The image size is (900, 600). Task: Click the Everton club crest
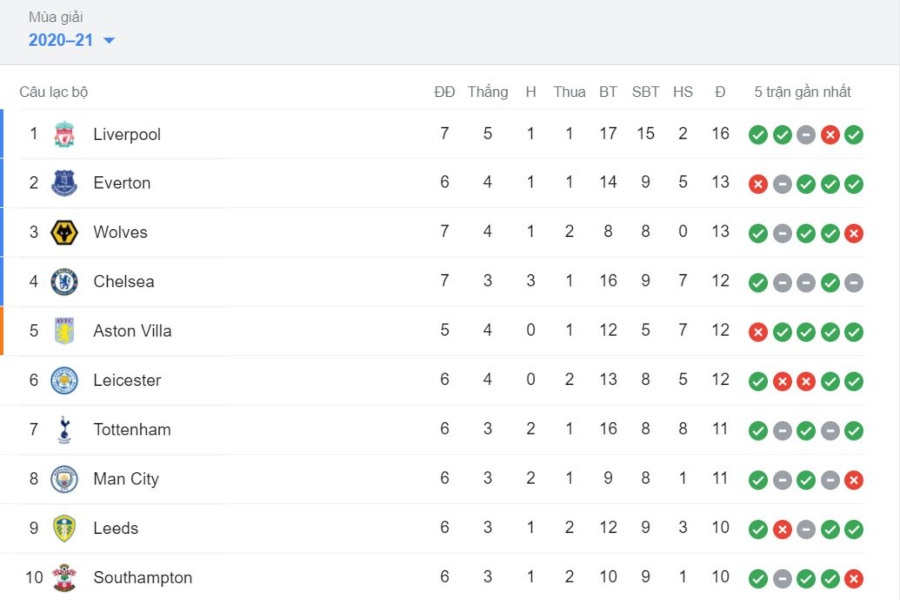[65, 183]
